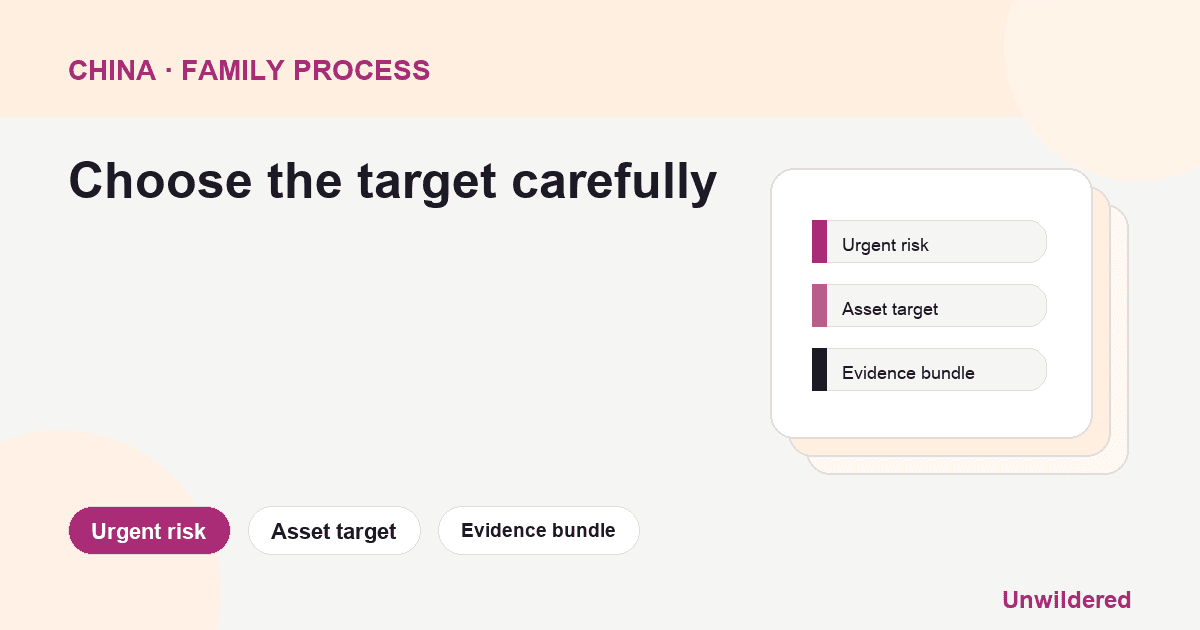This screenshot has width=1200, height=630.
Task: Pick the Evidence bundle row in card
Action: [929, 370]
